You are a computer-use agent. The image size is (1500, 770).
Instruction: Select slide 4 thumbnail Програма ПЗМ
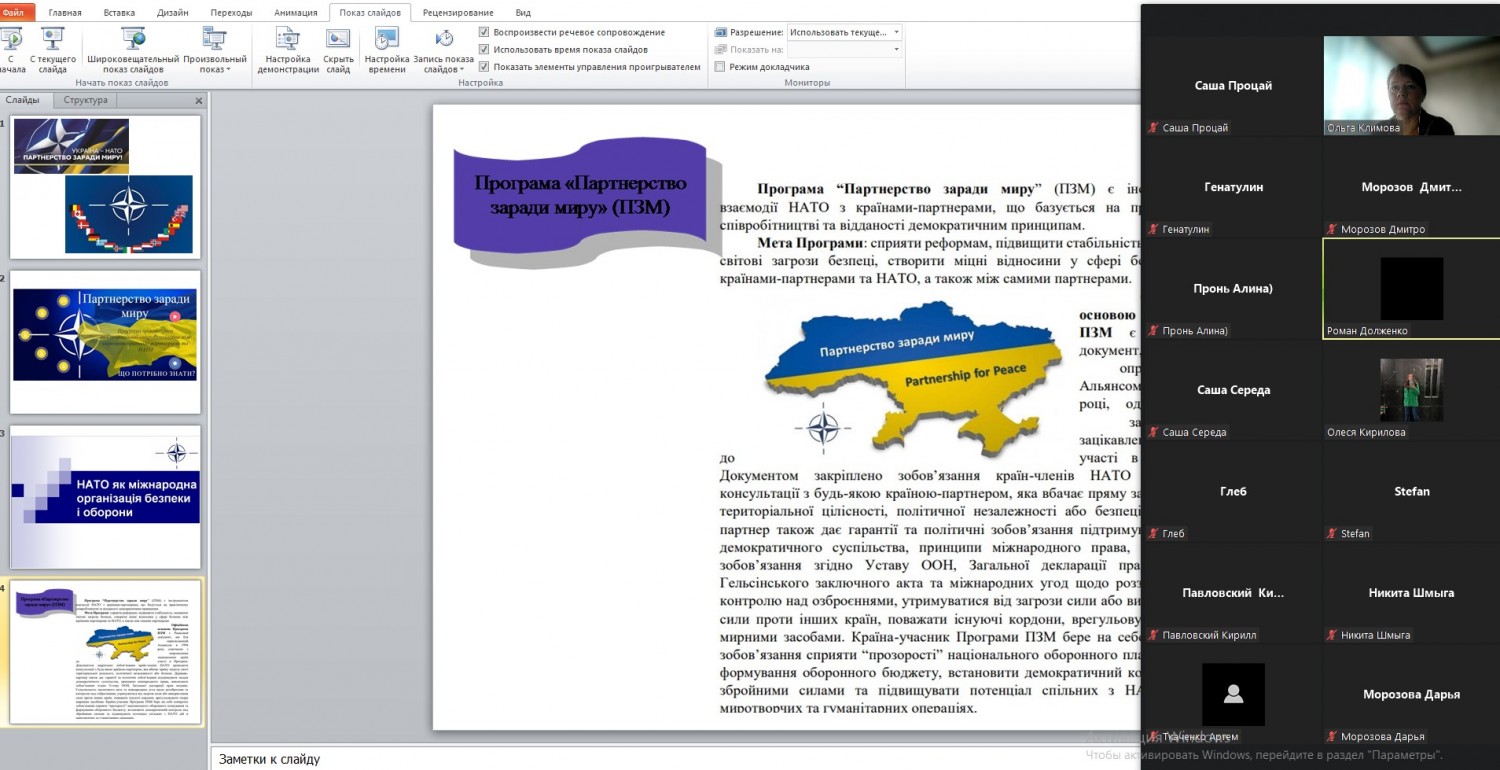click(105, 652)
